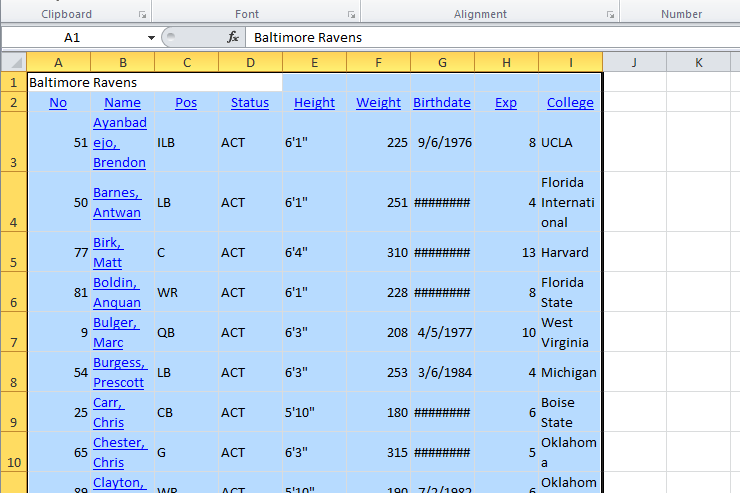Image resolution: width=740 pixels, height=493 pixels.
Task: Select column I header
Action: 571,62
